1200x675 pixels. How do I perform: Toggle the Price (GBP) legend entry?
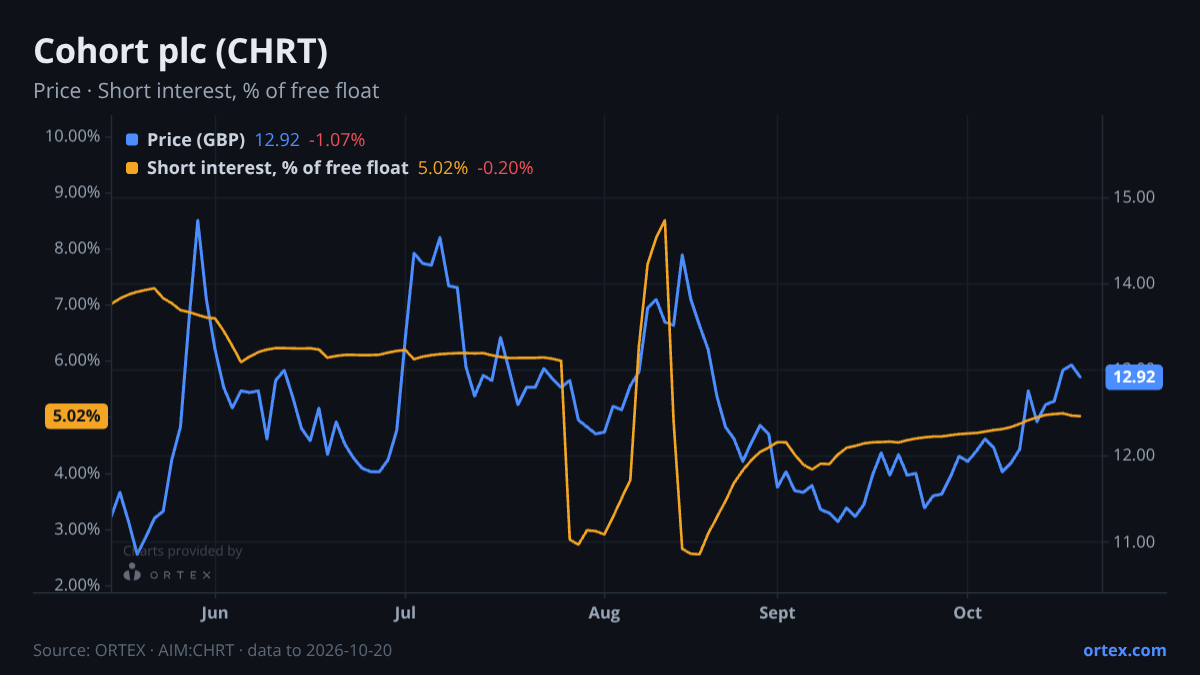click(196, 140)
